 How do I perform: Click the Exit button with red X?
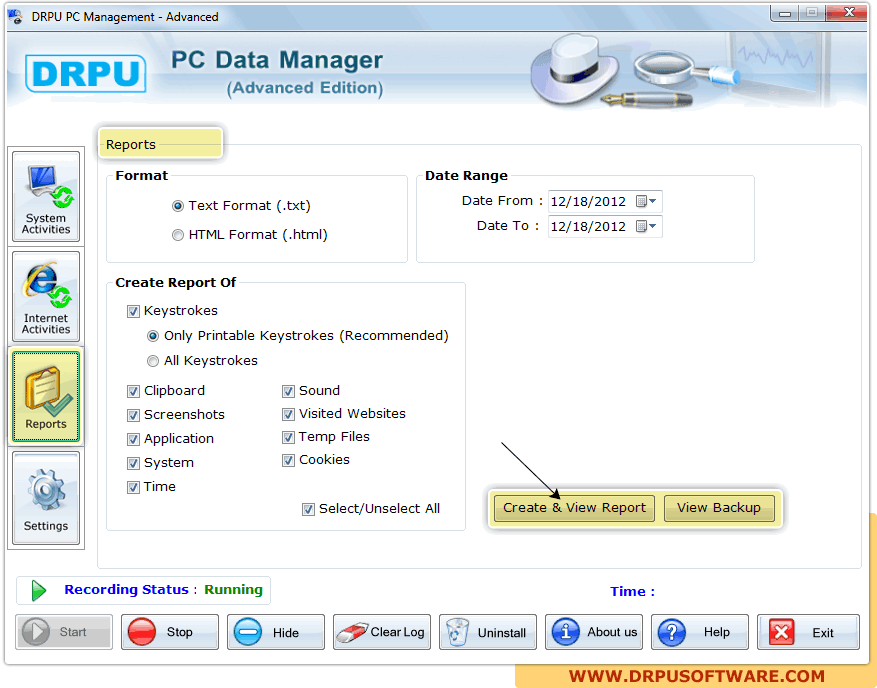click(x=808, y=632)
